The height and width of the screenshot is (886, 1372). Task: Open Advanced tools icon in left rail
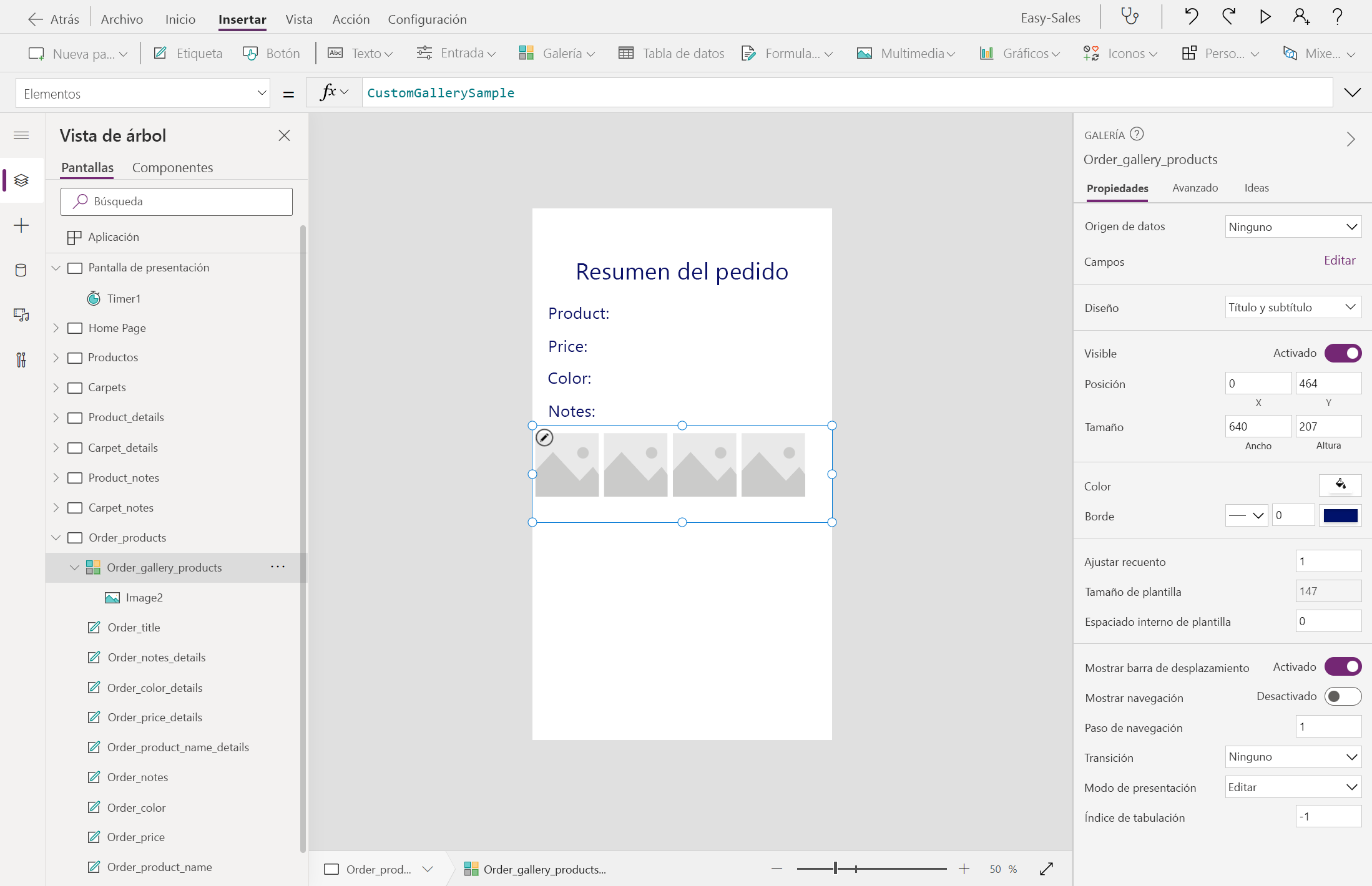click(x=21, y=360)
